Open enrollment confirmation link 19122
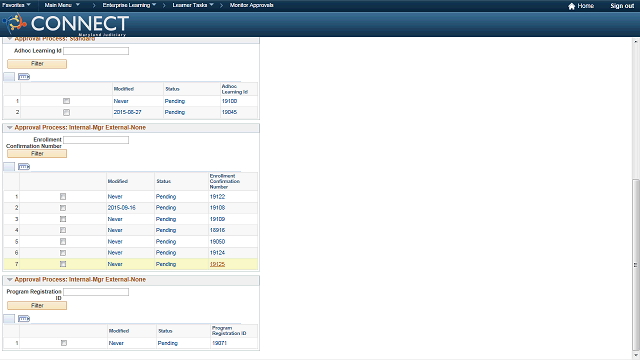 coord(218,197)
